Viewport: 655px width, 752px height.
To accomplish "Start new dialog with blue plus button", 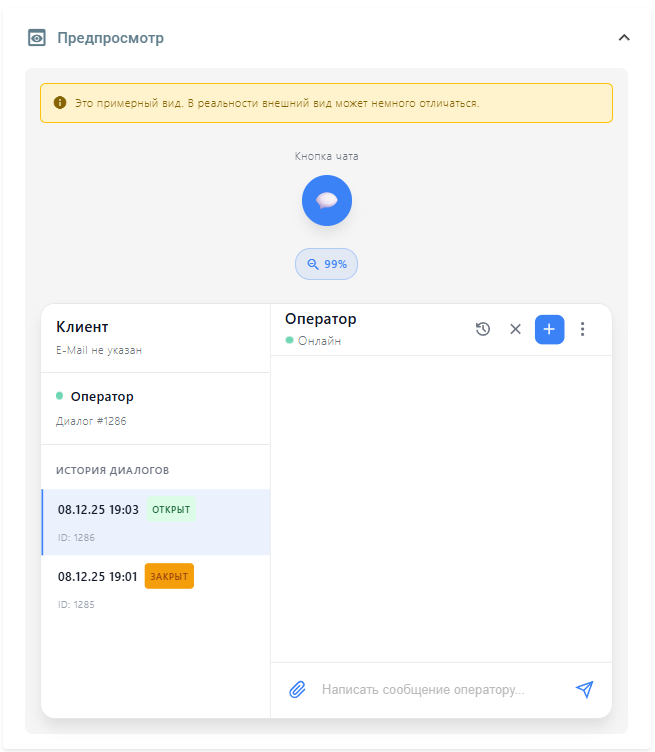I will (549, 329).
